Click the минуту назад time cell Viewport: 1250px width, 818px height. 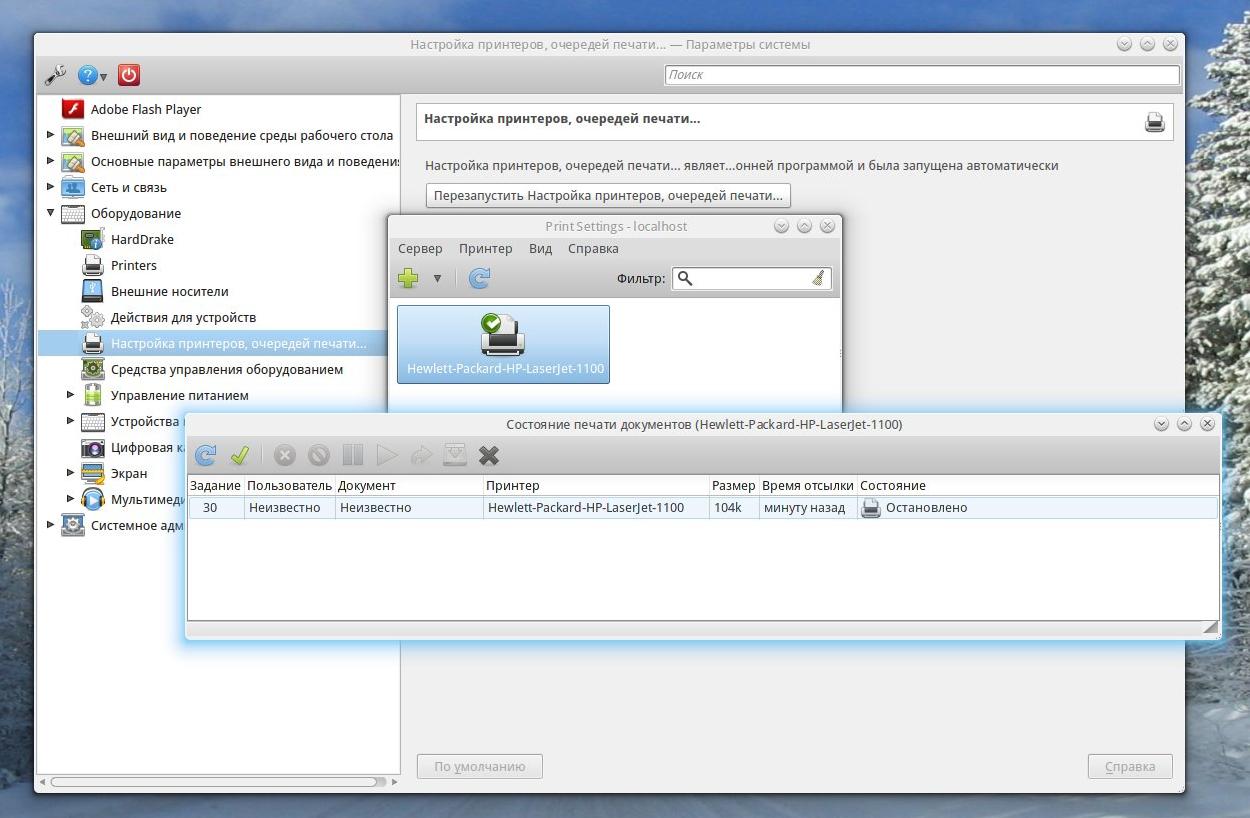(x=808, y=507)
